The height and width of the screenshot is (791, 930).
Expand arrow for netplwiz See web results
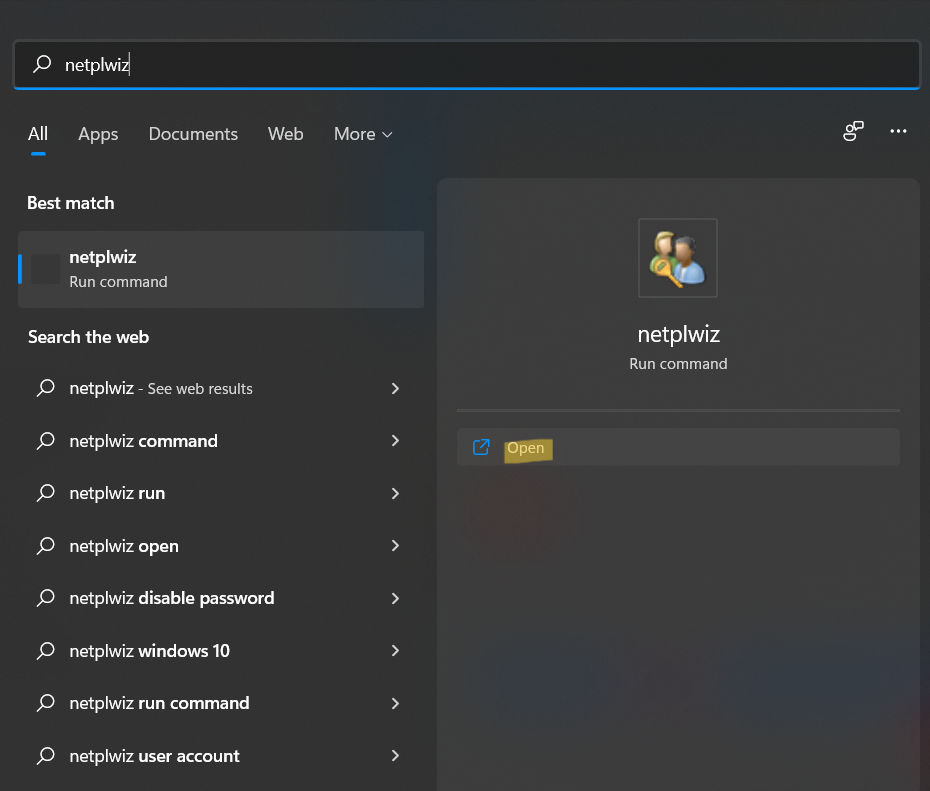[x=396, y=388]
